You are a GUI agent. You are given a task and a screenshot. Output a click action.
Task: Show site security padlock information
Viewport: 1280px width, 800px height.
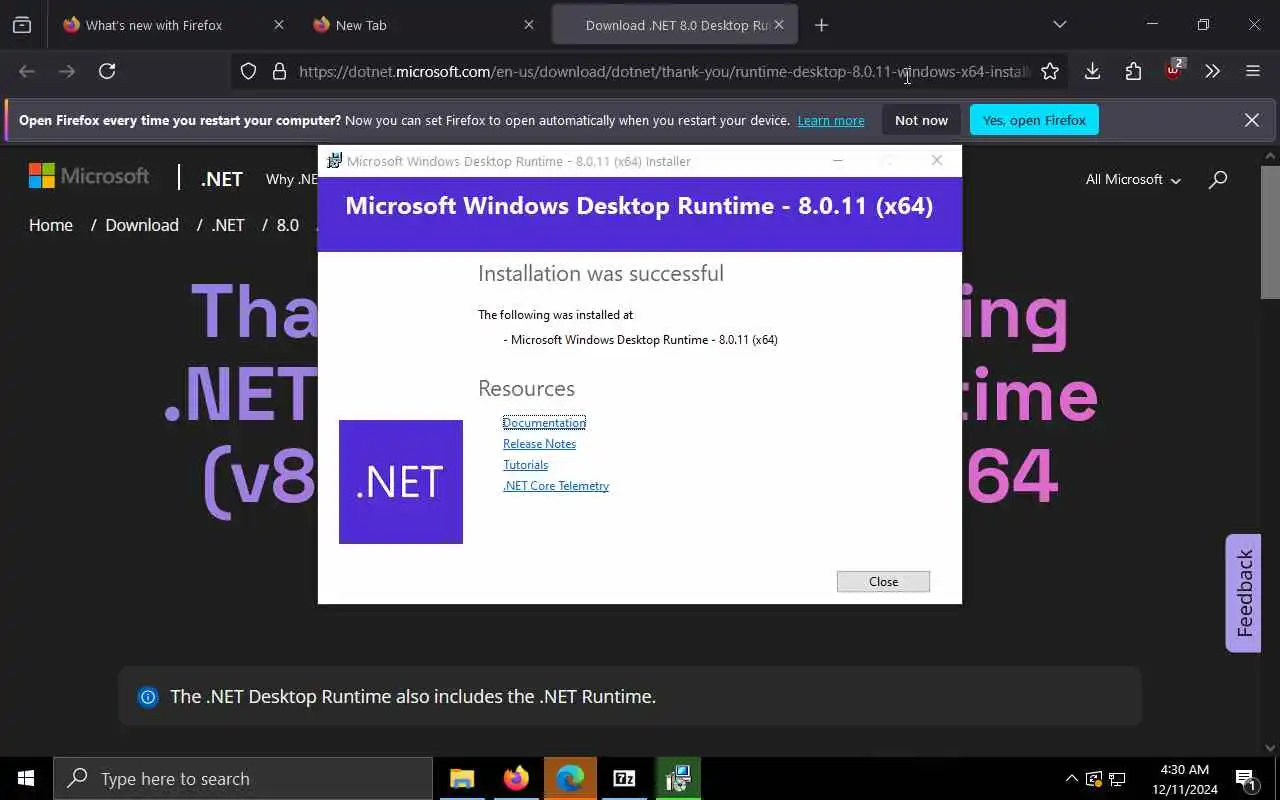[x=279, y=71]
